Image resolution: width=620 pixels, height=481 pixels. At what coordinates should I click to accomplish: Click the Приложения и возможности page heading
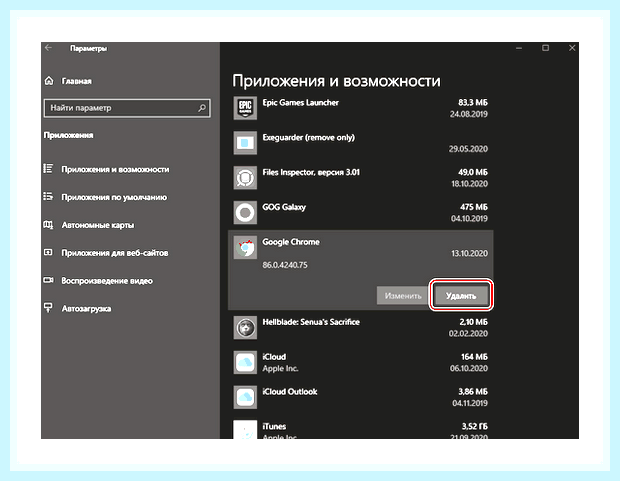(x=336, y=81)
